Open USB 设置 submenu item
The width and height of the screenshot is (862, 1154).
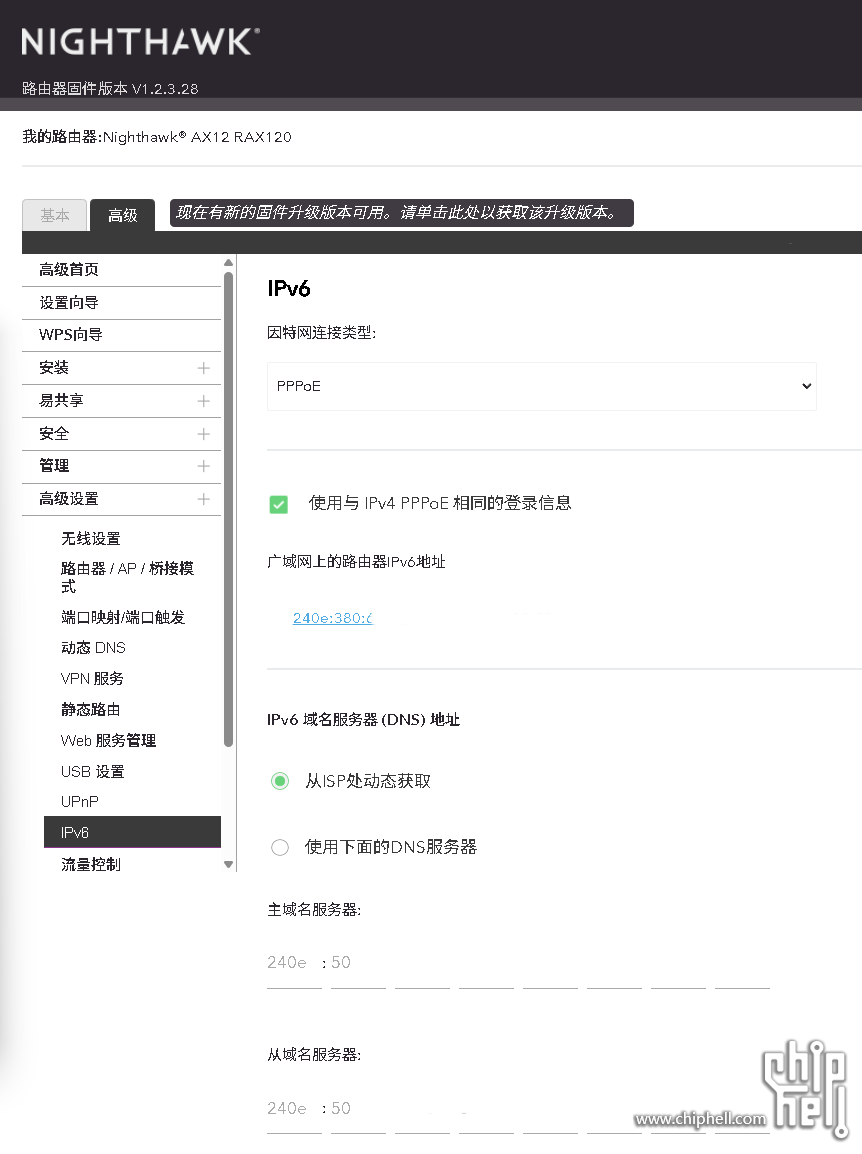click(x=93, y=771)
